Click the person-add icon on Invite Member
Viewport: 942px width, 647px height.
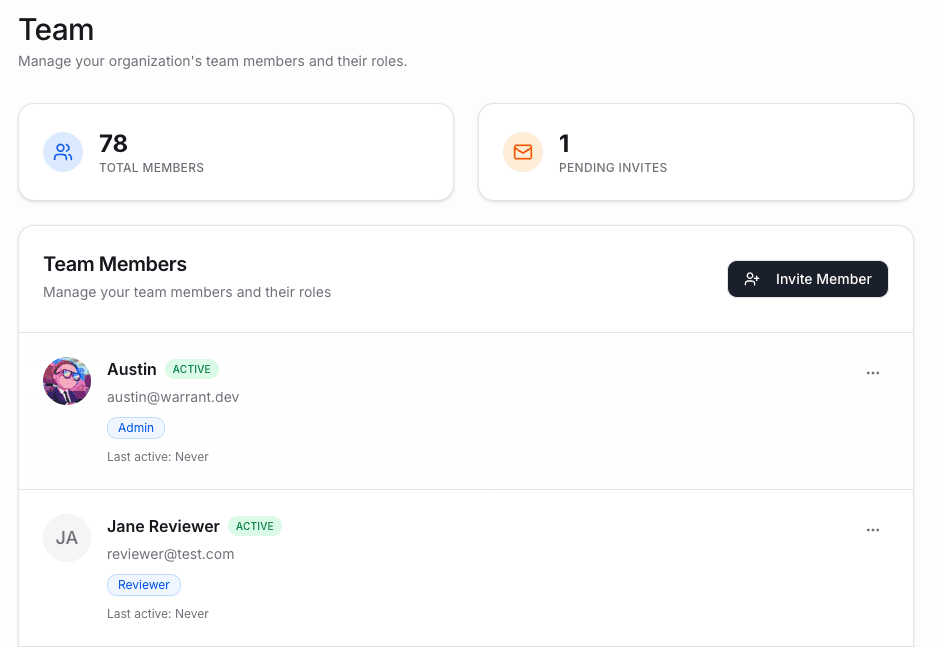[752, 279]
